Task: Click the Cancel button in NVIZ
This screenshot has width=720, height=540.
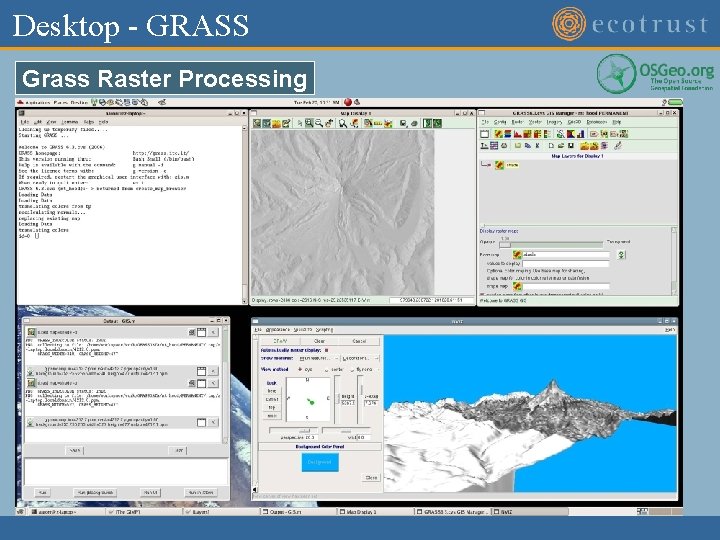Action: [x=359, y=341]
